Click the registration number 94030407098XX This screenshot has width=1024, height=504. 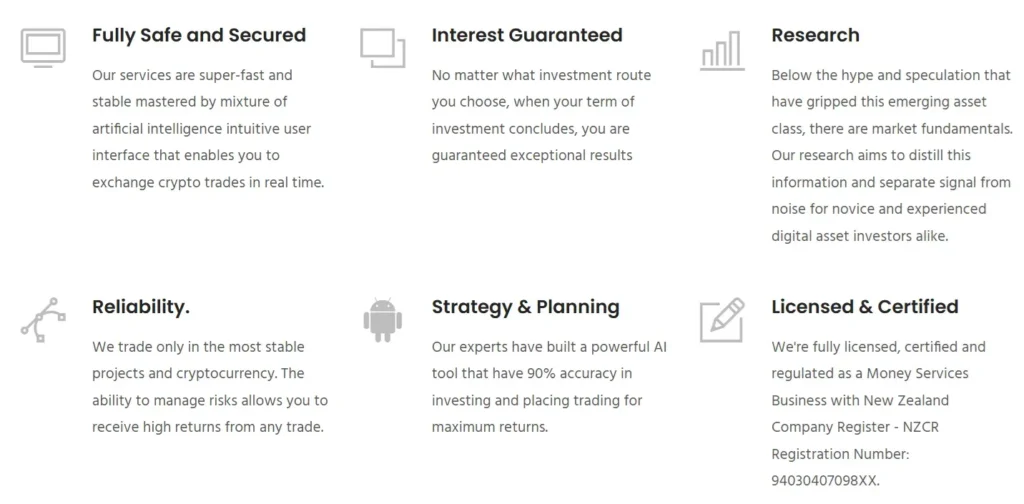(825, 481)
